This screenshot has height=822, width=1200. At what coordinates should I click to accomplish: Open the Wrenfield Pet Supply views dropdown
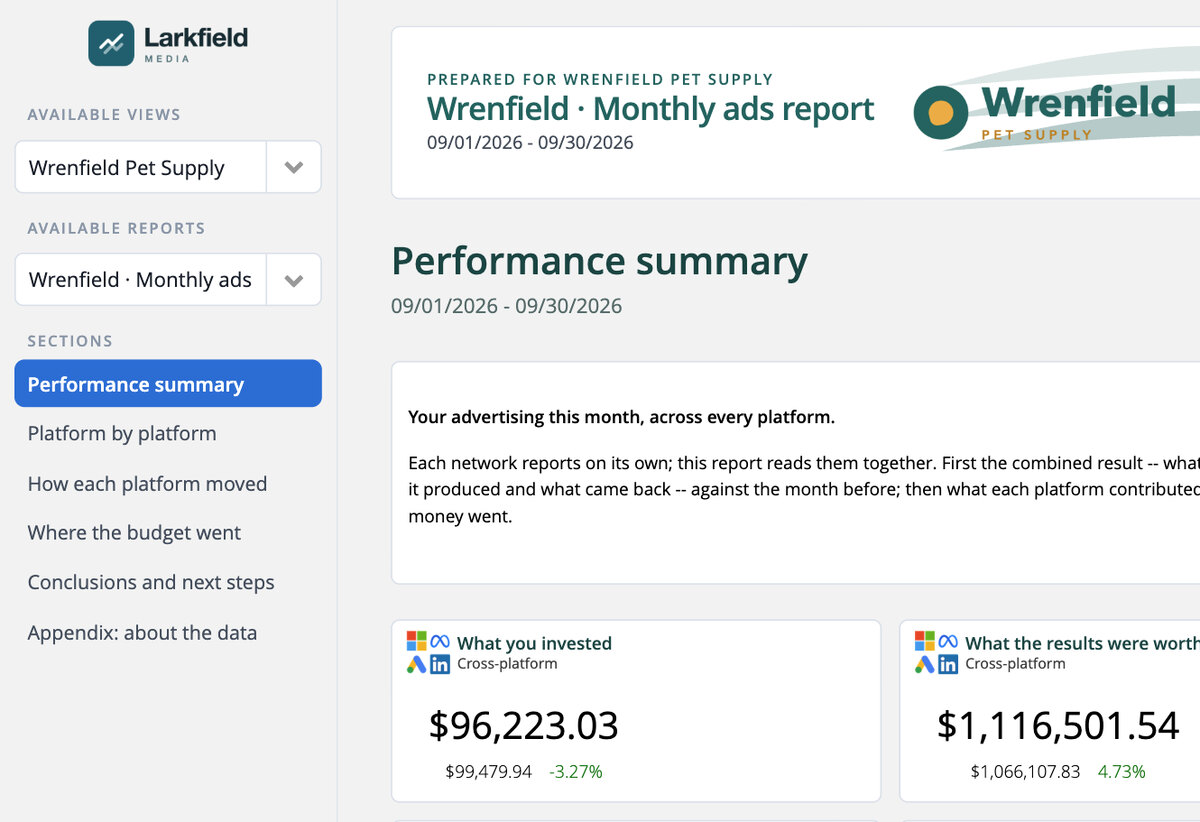168,167
